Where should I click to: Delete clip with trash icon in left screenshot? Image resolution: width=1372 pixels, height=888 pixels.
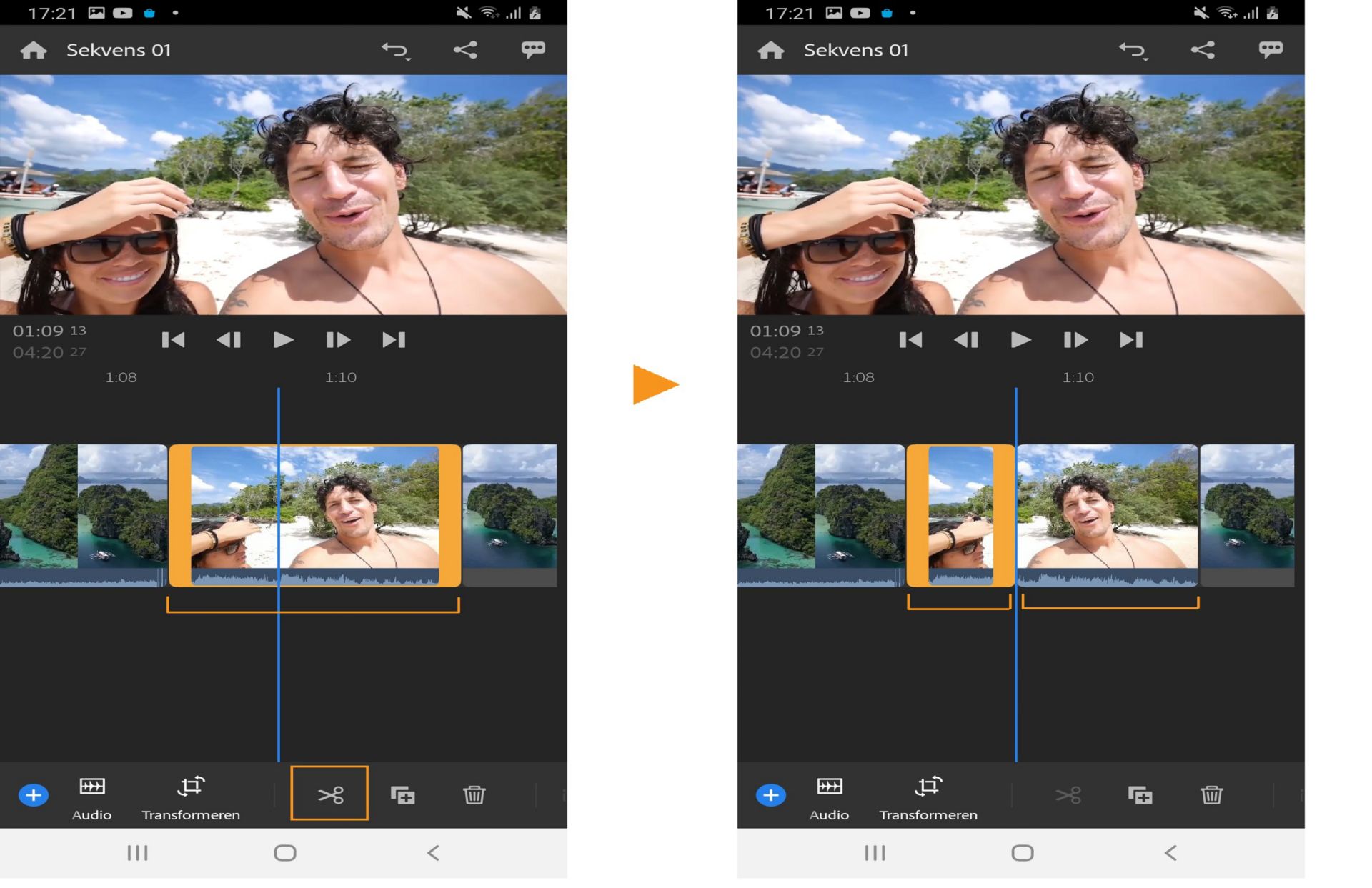474,794
